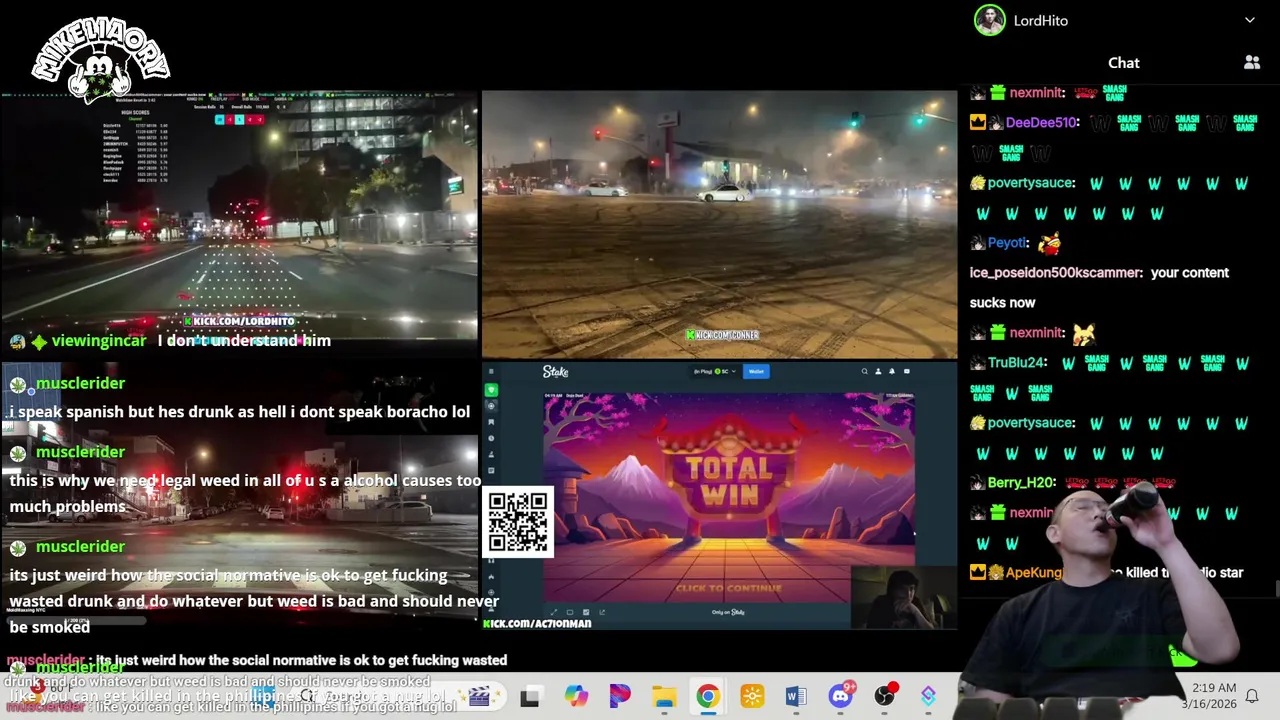Open File Explorer from the taskbar

664,697
